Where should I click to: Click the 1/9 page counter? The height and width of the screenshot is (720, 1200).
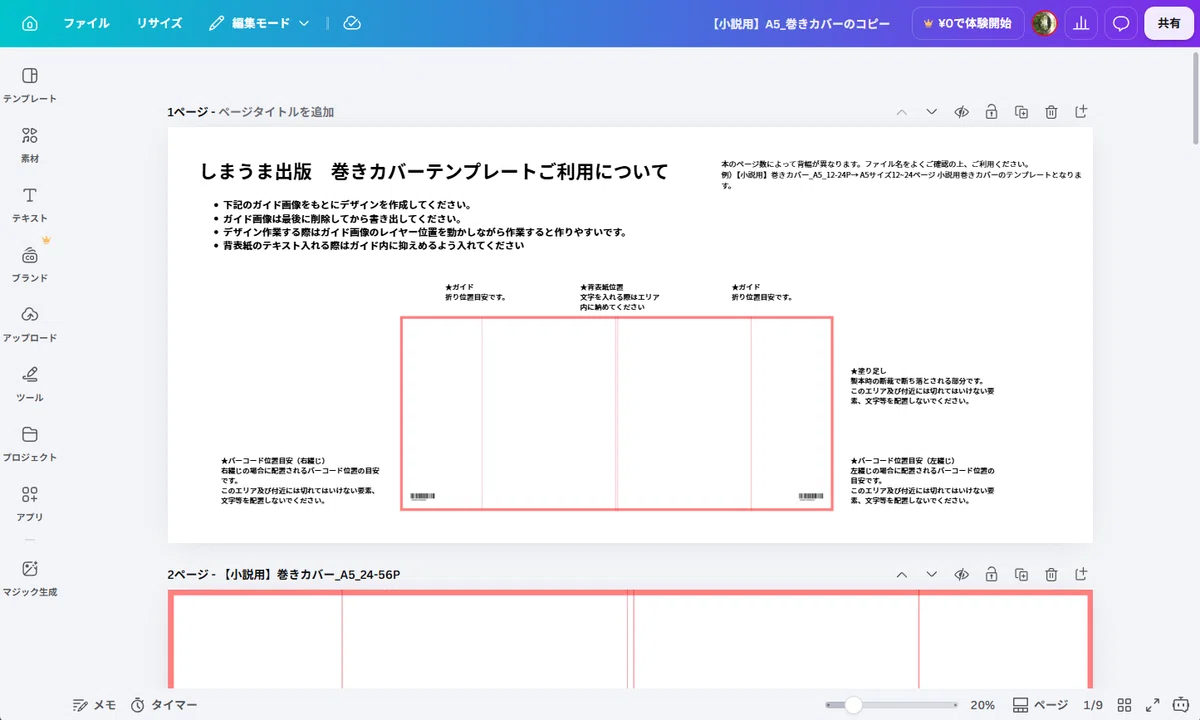tap(1093, 705)
